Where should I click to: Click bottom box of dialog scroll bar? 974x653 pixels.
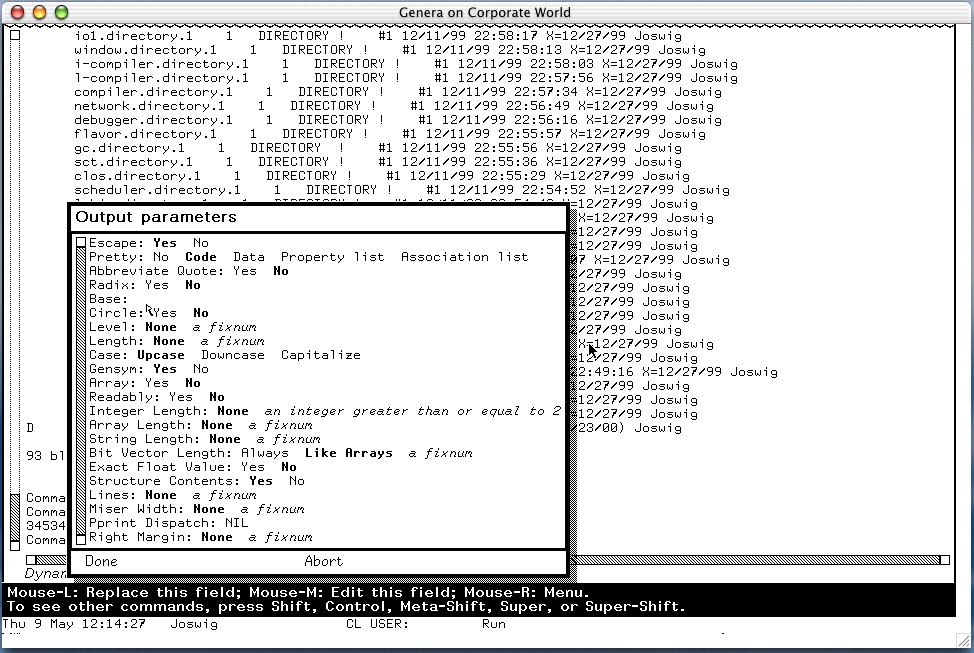(81, 539)
